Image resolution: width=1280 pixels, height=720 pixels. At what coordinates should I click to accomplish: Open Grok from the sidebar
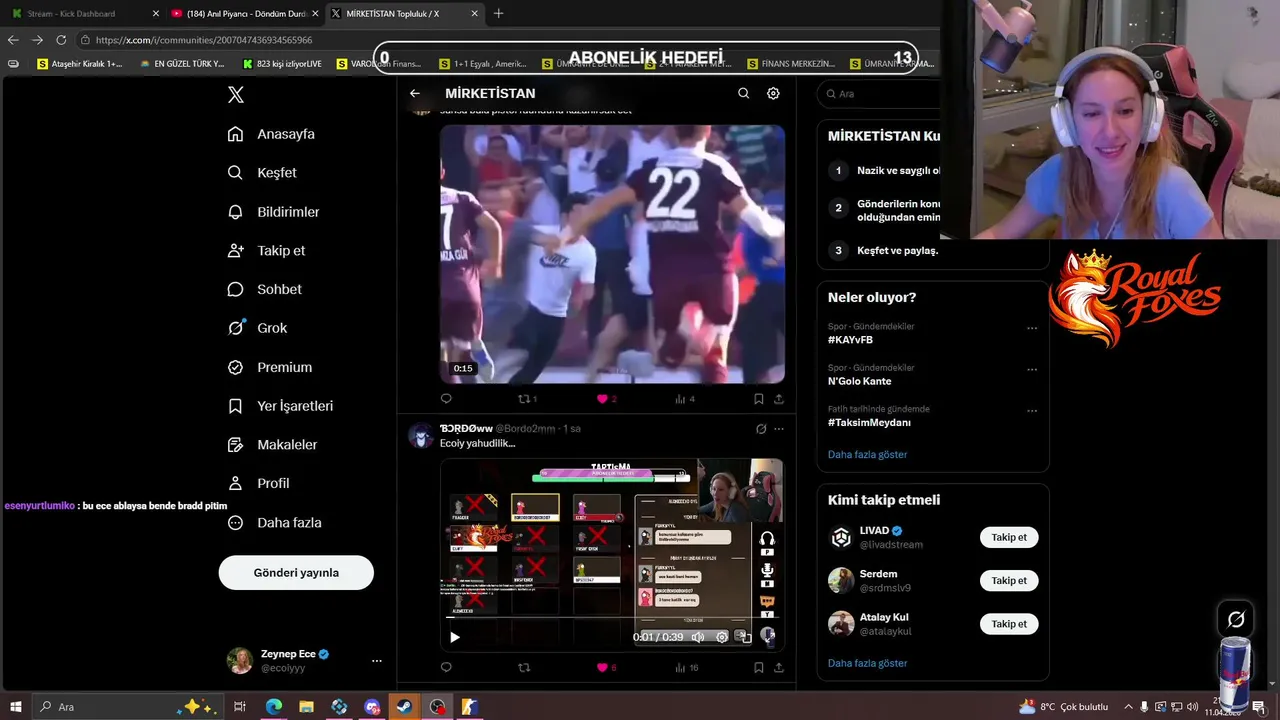(x=257, y=328)
